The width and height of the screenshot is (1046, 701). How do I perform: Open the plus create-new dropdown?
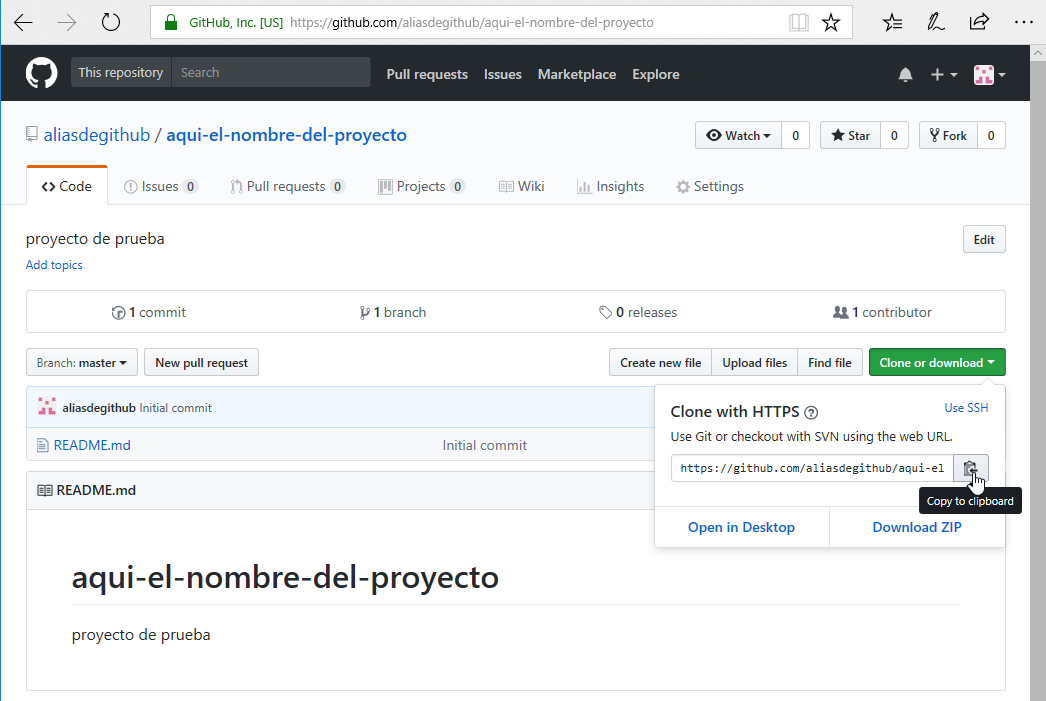click(x=943, y=75)
